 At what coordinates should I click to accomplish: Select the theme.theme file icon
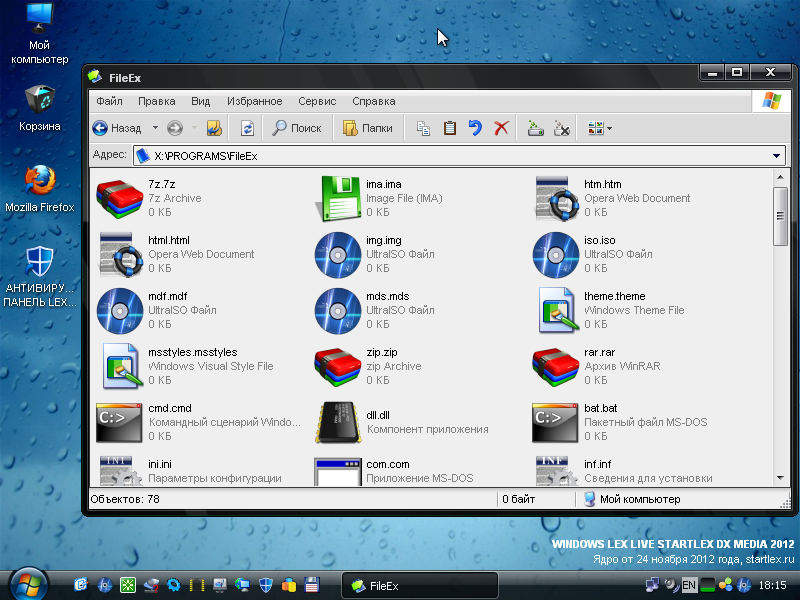click(x=556, y=310)
